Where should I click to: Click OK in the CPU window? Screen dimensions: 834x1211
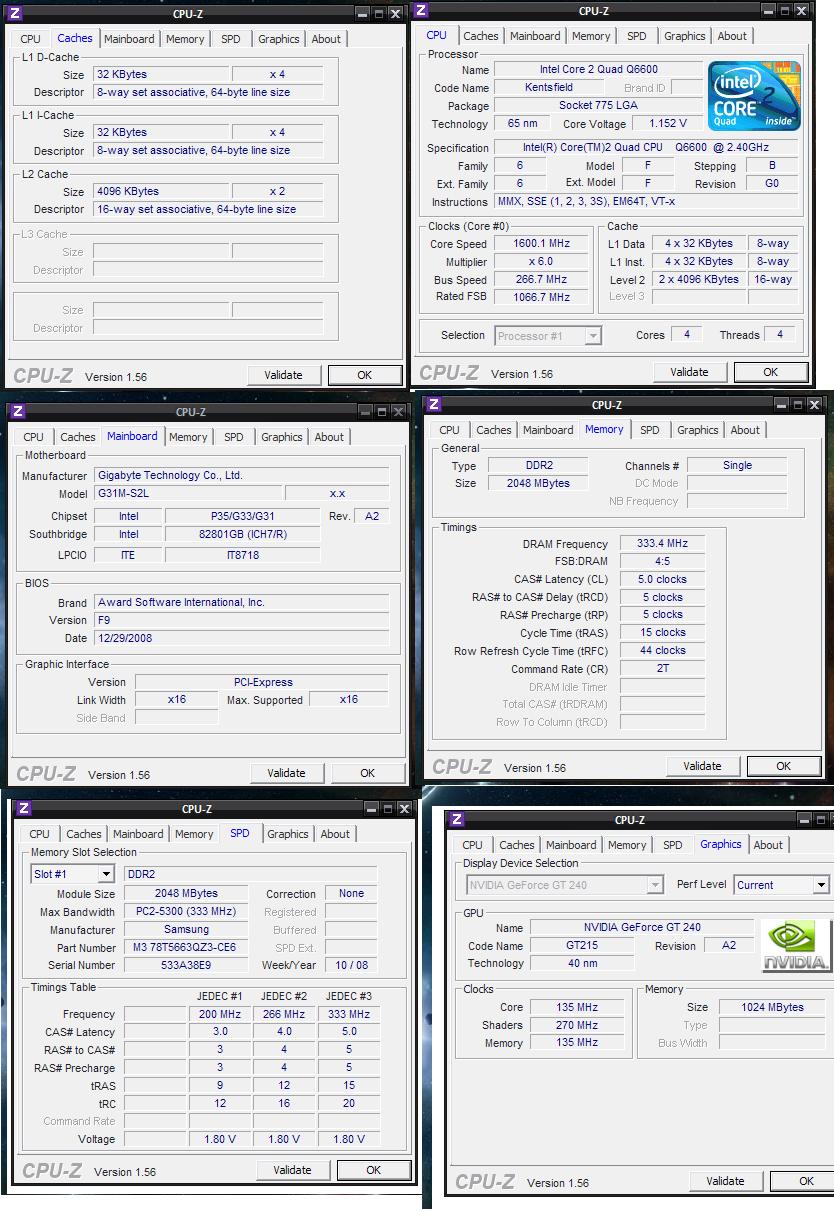click(770, 372)
